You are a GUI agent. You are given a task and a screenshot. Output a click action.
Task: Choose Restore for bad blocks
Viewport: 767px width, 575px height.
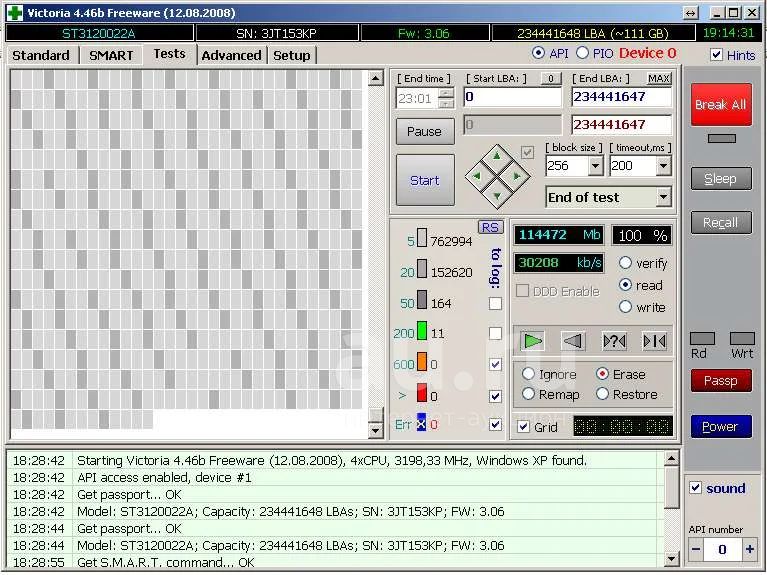click(x=602, y=393)
